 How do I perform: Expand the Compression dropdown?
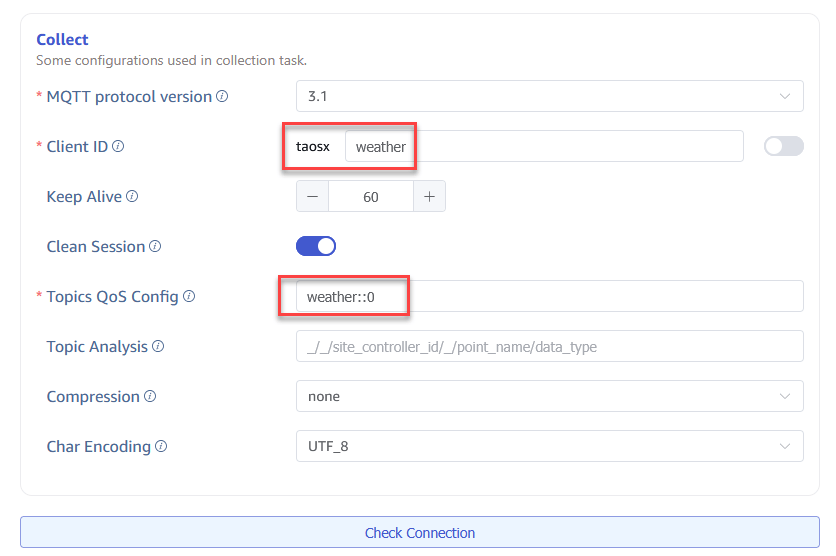[x=549, y=396]
